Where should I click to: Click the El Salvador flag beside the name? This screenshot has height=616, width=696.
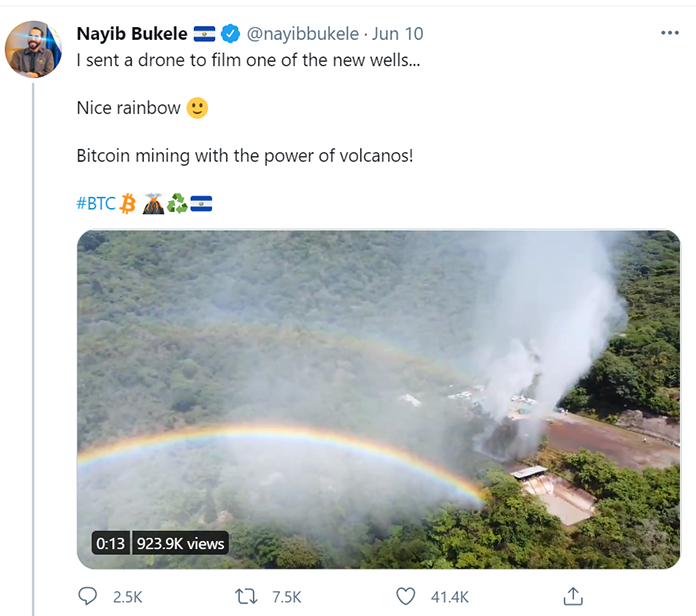[x=204, y=35]
